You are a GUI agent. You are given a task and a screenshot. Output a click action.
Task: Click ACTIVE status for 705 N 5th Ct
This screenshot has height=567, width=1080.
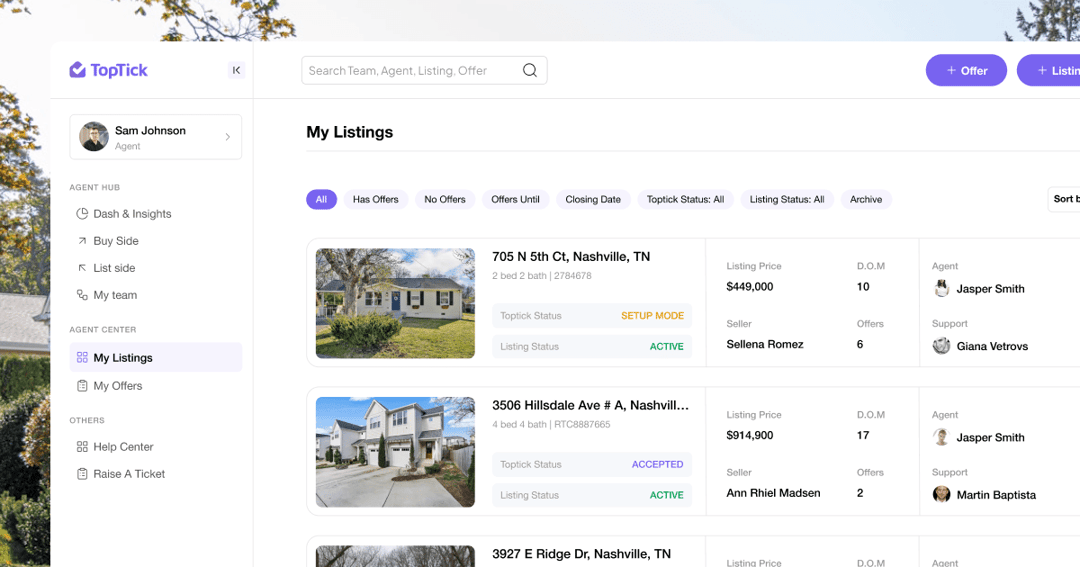667,347
